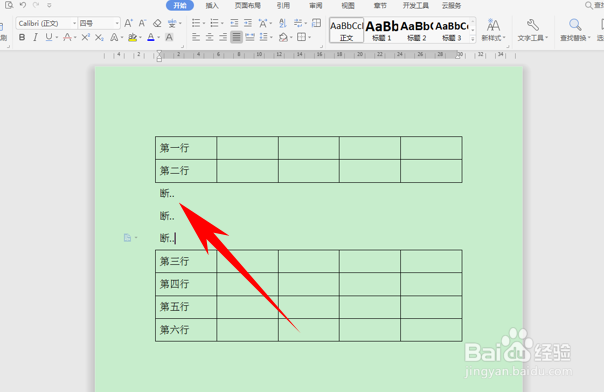The height and width of the screenshot is (392, 605).
Task: Expand the highlight color dropdown arrow
Action: [x=140, y=37]
